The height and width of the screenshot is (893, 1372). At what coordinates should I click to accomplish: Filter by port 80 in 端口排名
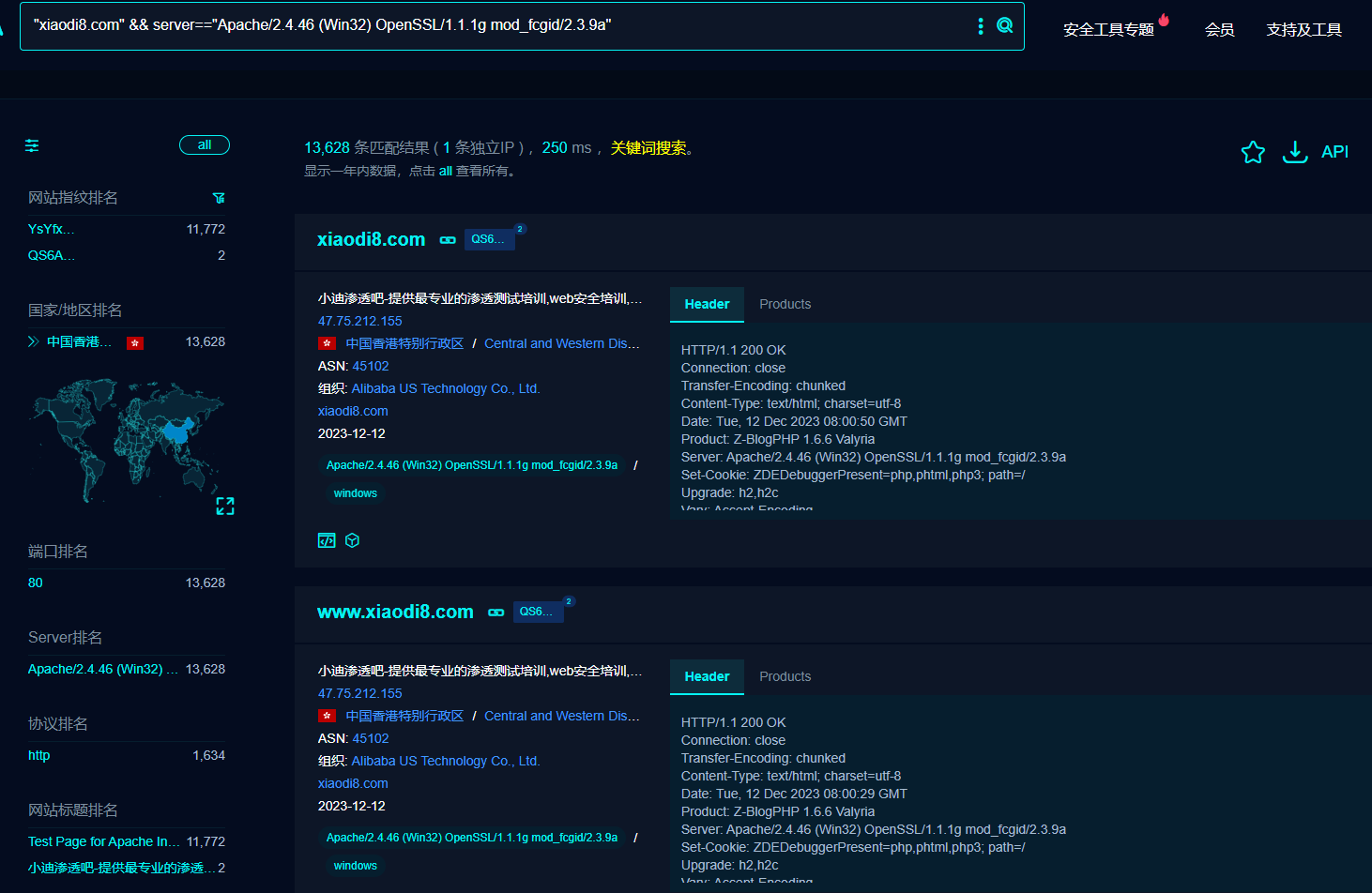35,583
